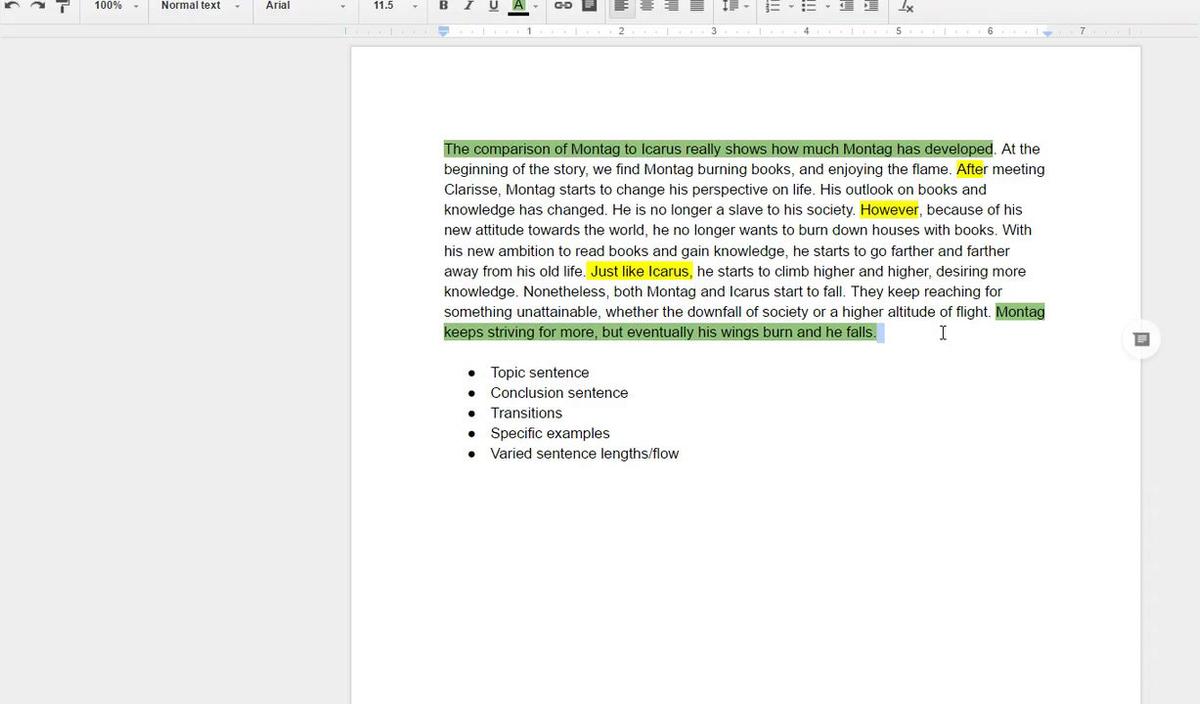
Task: Click highlighted word 'However'
Action: point(889,210)
